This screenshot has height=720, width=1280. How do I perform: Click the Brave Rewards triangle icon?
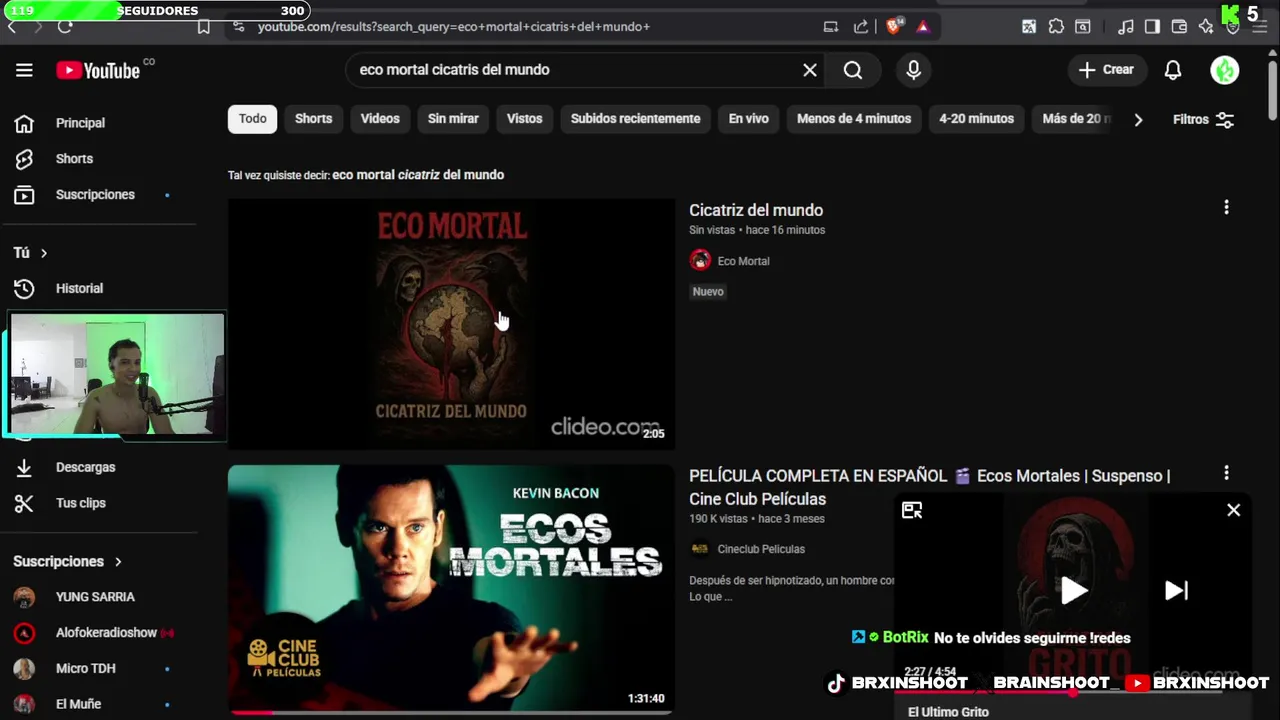[x=923, y=27]
